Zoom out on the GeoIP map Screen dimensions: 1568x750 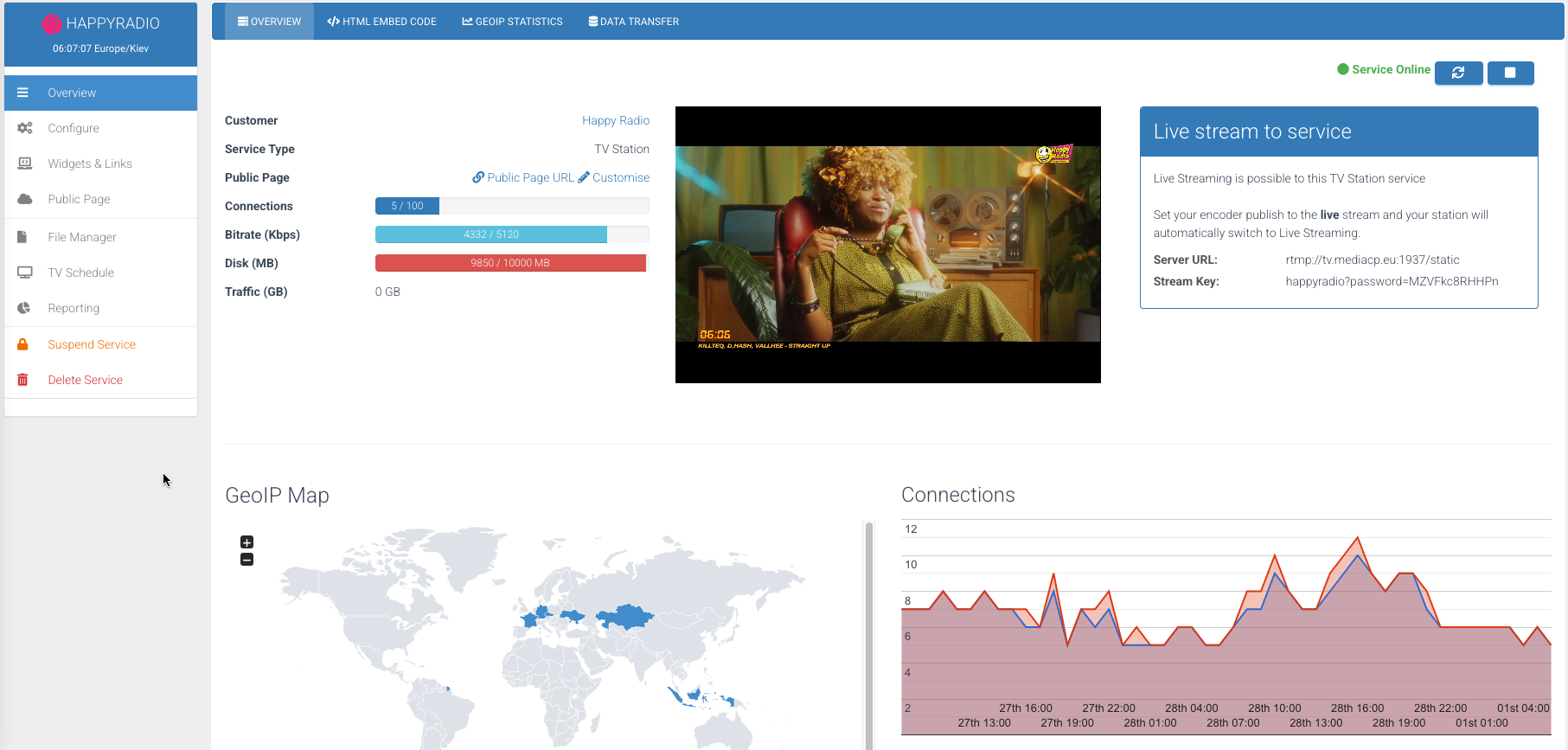pos(246,560)
